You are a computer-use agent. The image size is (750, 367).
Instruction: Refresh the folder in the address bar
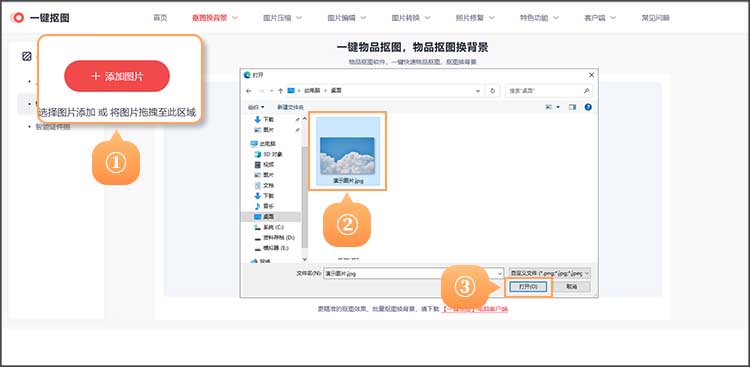pyautogui.click(x=493, y=90)
